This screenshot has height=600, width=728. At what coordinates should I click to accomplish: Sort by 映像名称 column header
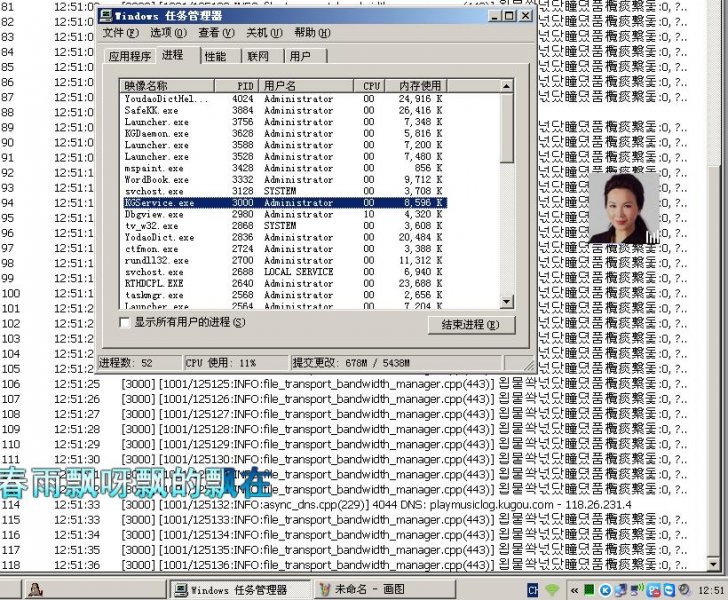click(167, 86)
